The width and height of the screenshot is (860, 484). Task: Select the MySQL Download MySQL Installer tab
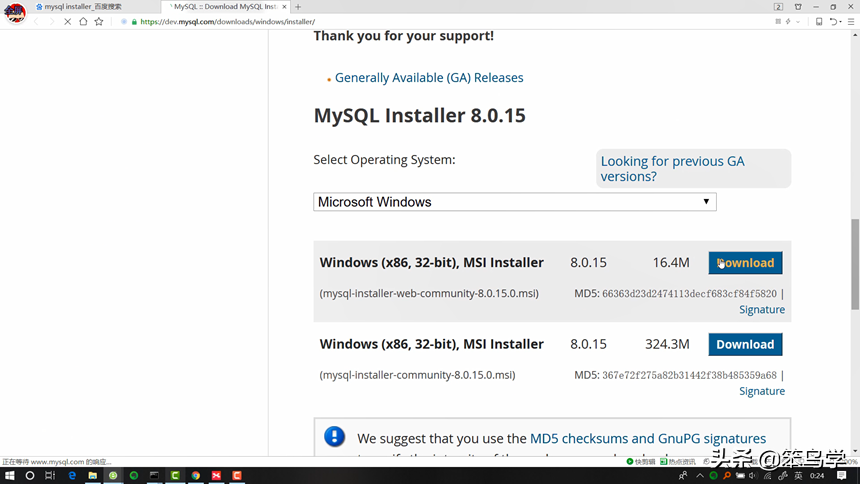point(225,7)
